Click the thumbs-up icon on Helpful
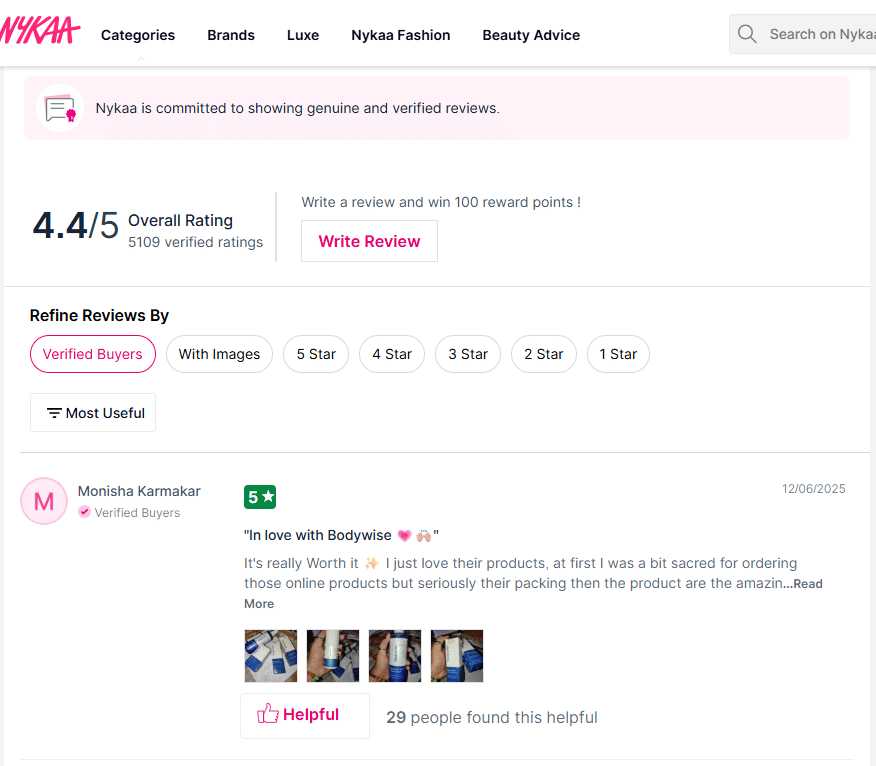The height and width of the screenshot is (766, 876). click(x=268, y=714)
